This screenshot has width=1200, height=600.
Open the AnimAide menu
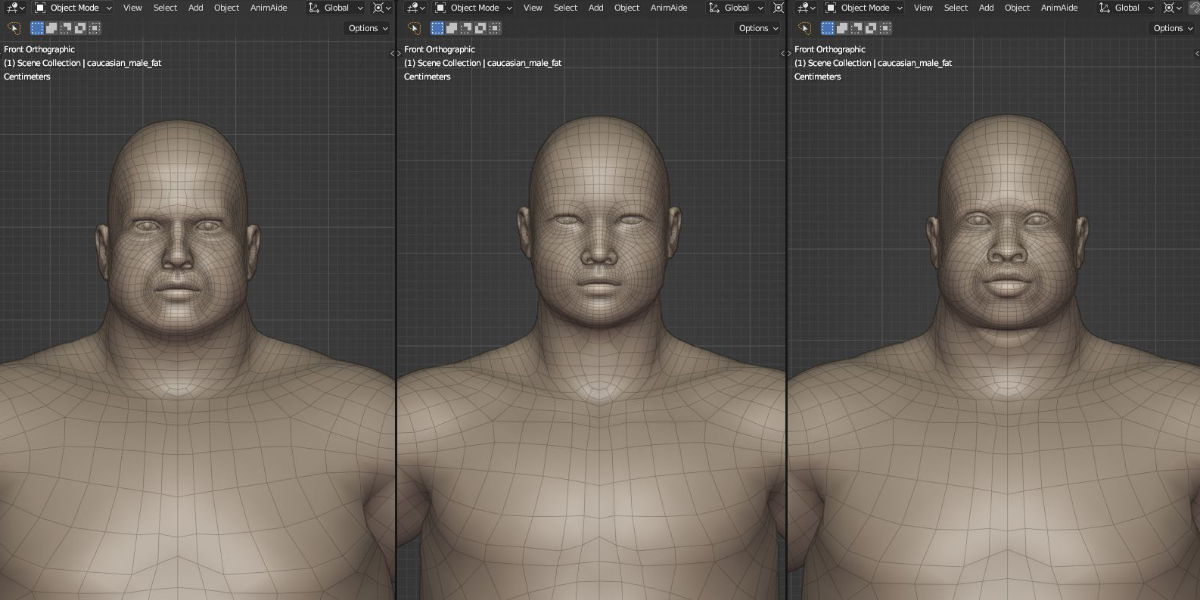pos(268,7)
